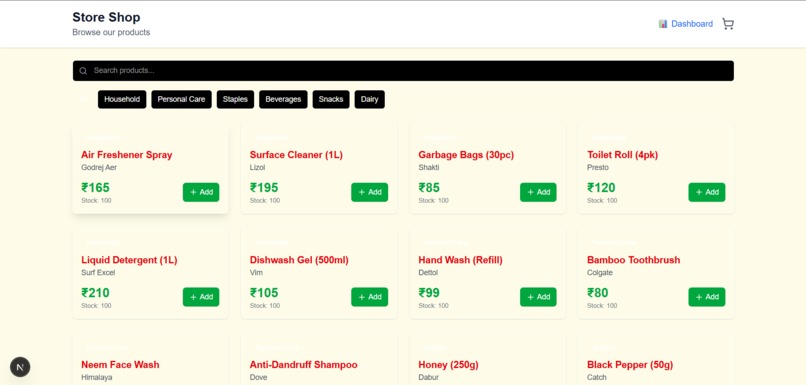Screen dimensions: 806x385
Task: Click the ₹210 price
Action: 95,292
